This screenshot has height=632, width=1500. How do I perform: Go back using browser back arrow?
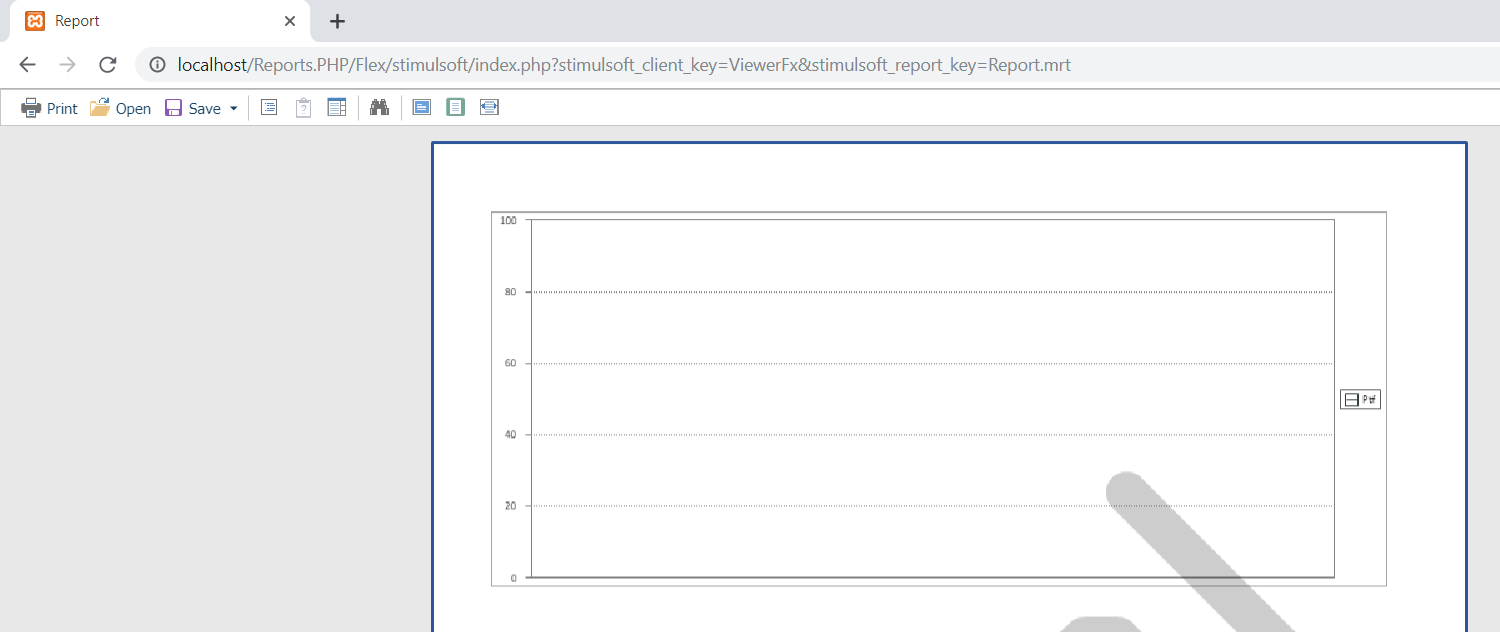[27, 65]
